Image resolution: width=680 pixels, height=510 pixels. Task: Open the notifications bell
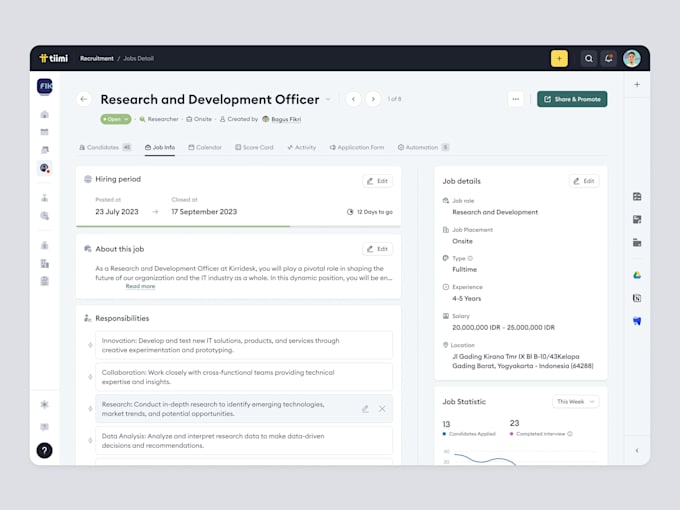(x=608, y=59)
